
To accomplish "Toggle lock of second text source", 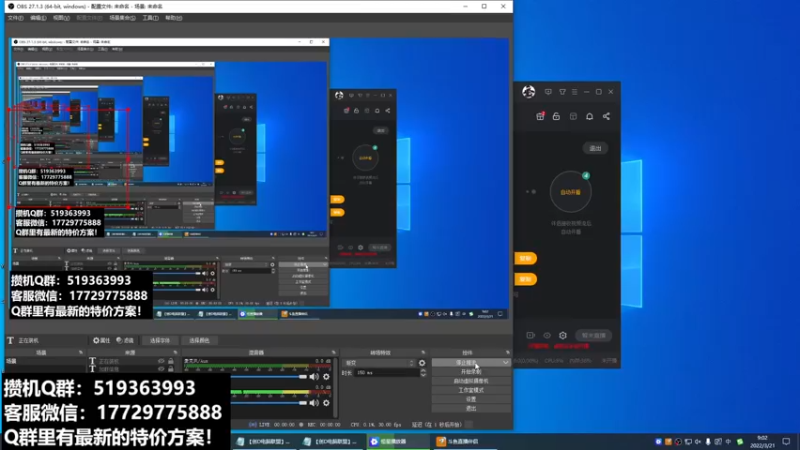I will tap(171, 368).
